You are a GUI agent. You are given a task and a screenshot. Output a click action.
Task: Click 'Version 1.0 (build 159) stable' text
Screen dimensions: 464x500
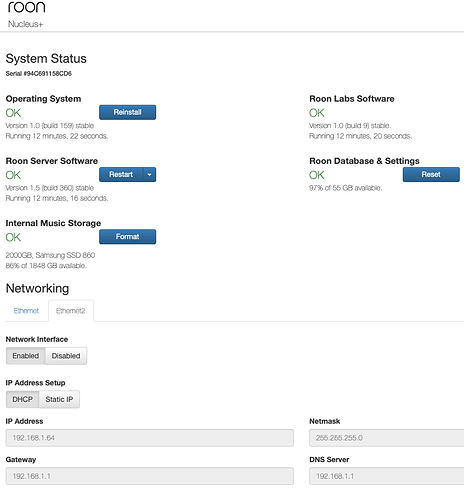pyautogui.click(x=50, y=126)
